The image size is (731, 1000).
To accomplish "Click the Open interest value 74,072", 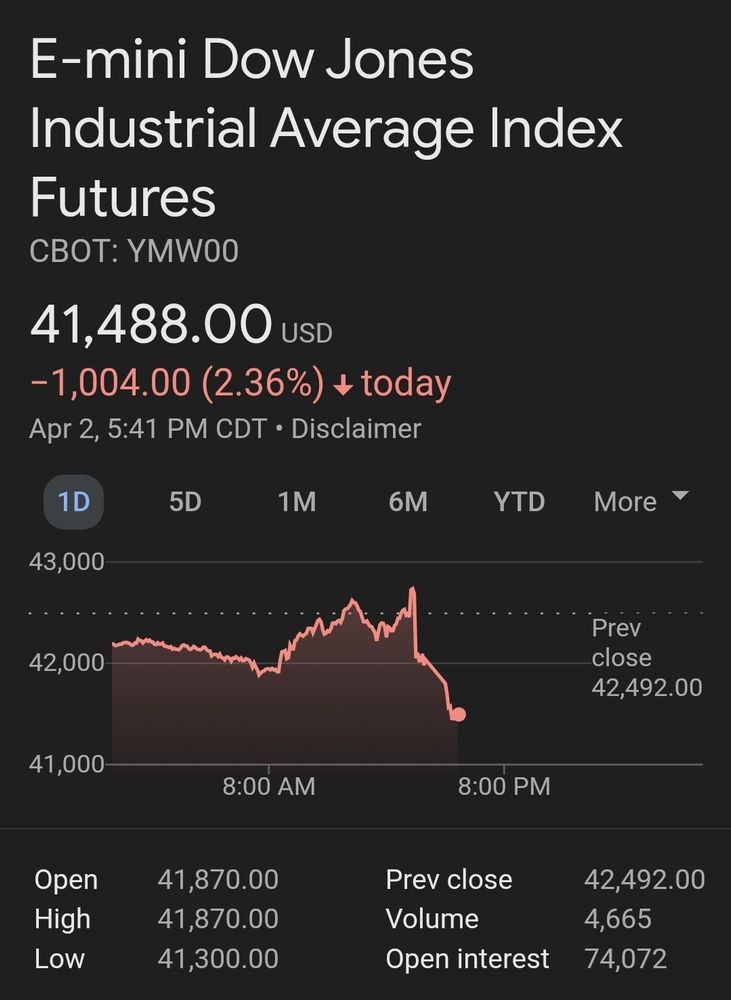I will [625, 959].
